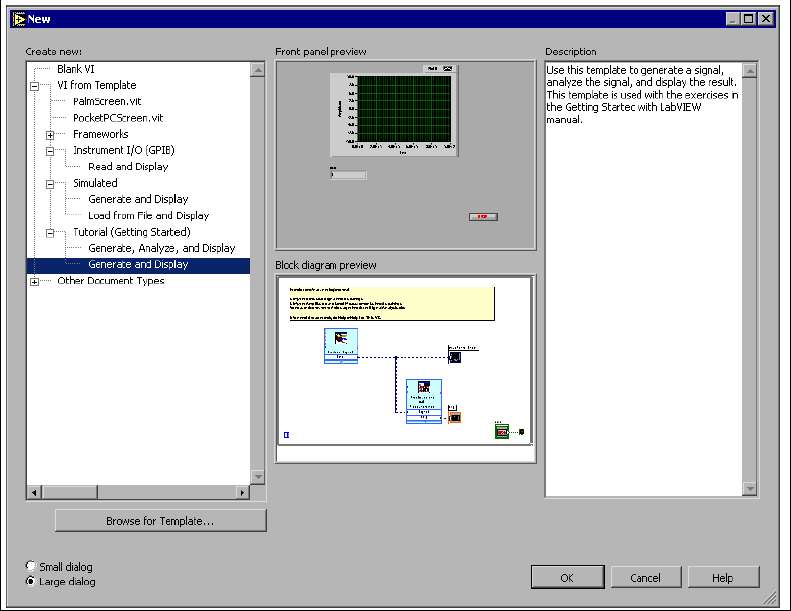
Task: Choose the PalmScreen.vit template
Action: point(107,101)
